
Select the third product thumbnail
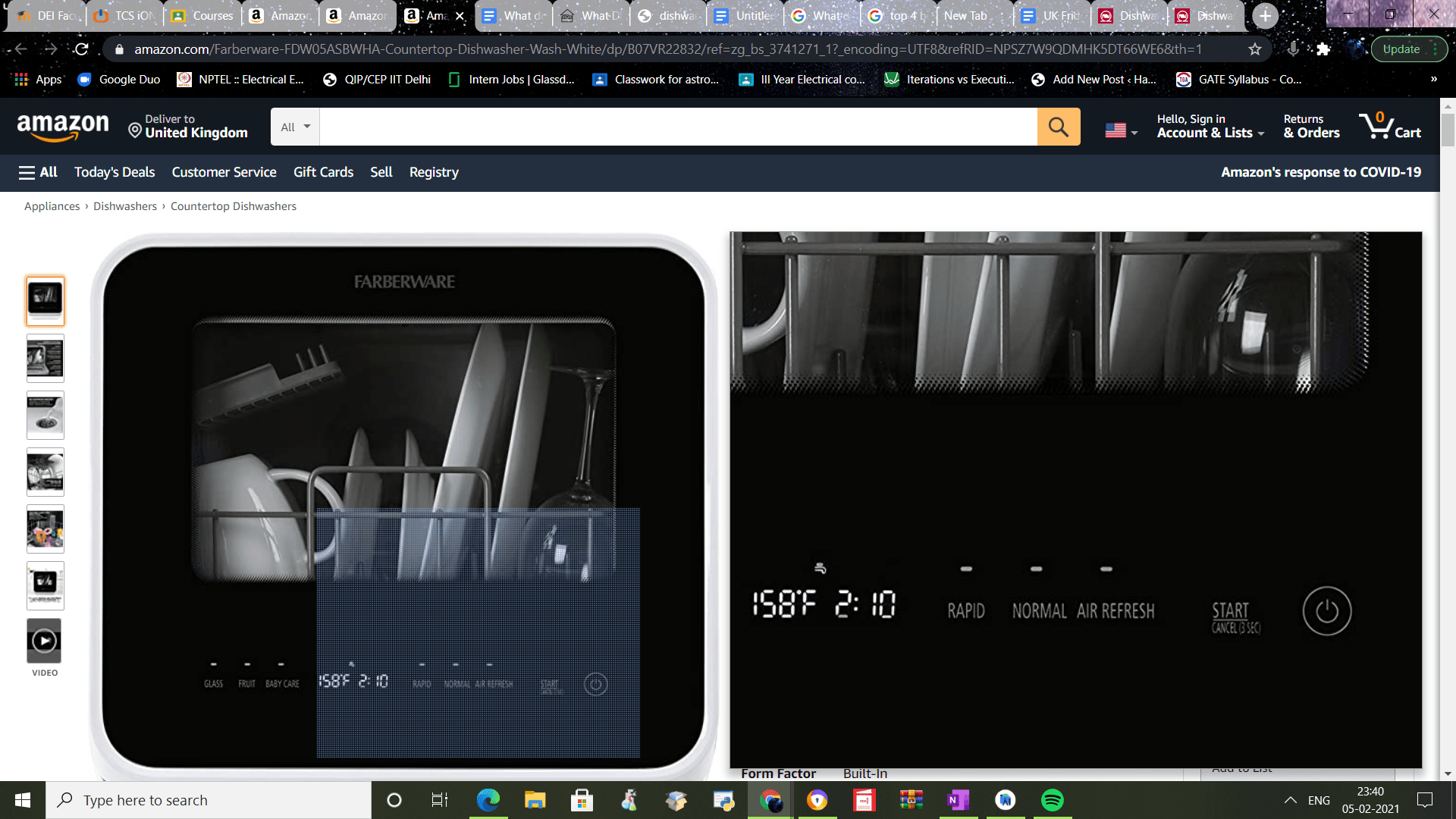coord(45,415)
